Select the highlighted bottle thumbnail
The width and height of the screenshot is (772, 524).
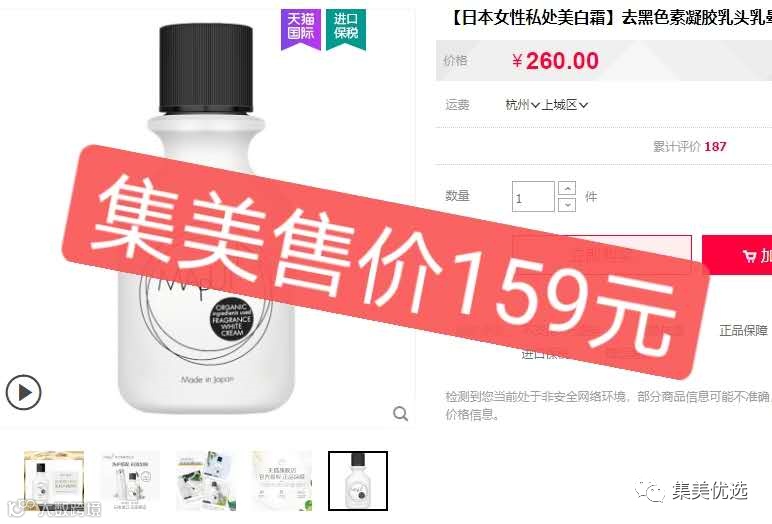358,481
